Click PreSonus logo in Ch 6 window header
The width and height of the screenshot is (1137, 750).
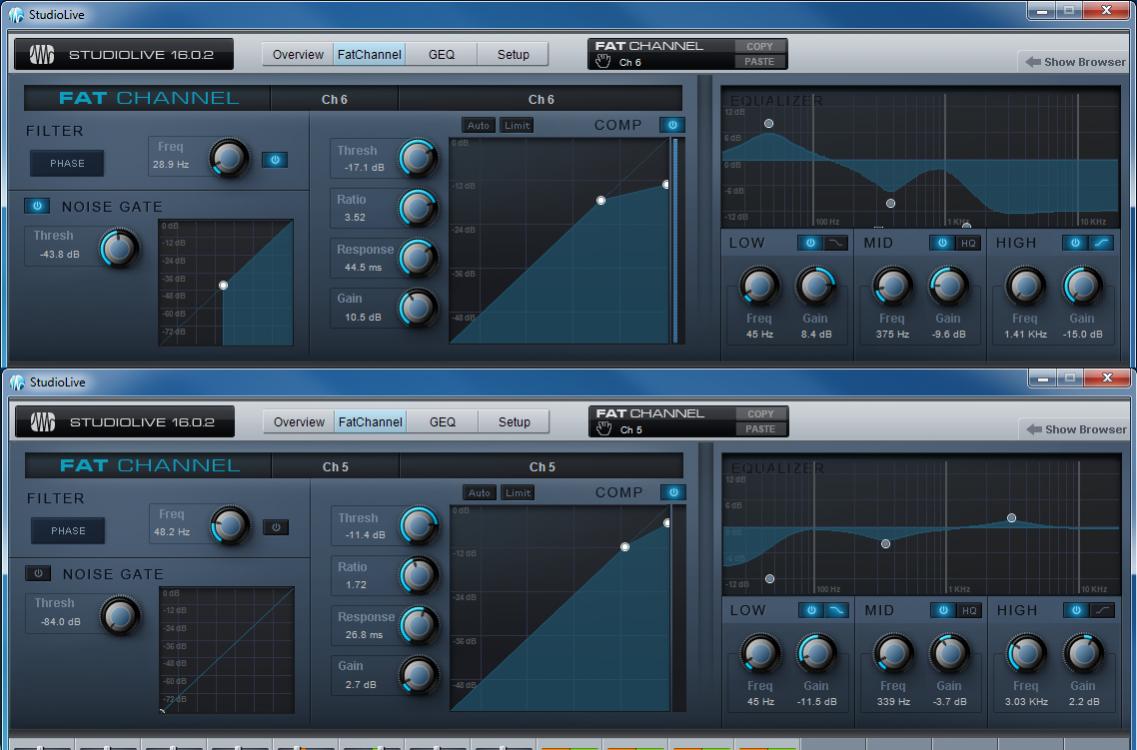(41, 54)
